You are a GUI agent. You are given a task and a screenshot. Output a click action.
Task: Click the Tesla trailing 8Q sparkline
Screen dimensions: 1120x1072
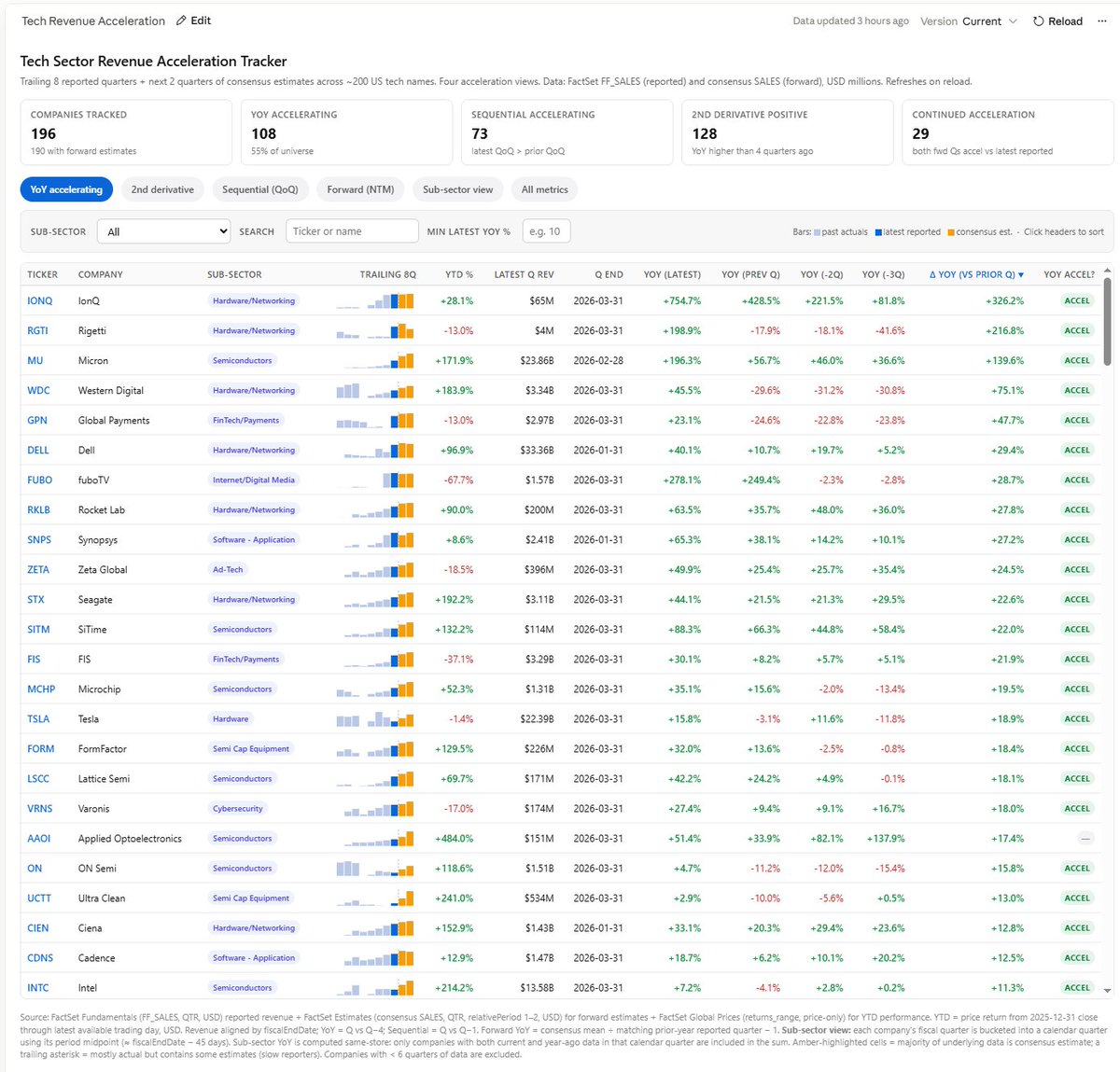[x=375, y=718]
